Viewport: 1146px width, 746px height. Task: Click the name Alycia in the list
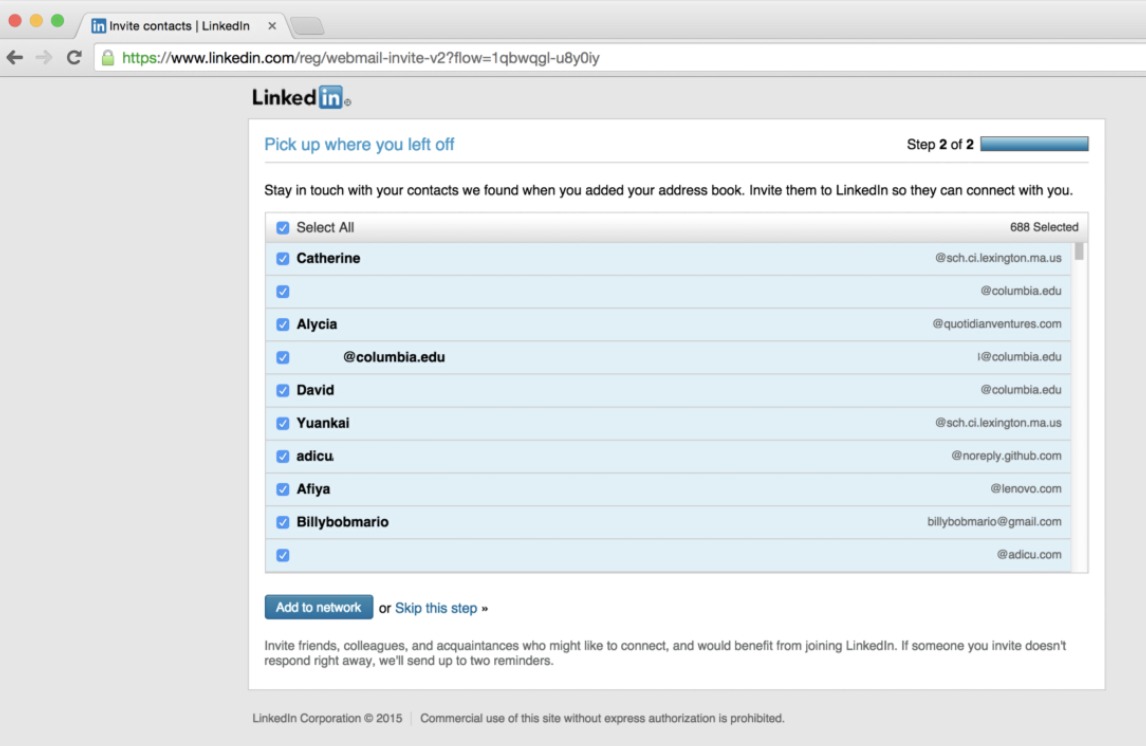coord(316,324)
